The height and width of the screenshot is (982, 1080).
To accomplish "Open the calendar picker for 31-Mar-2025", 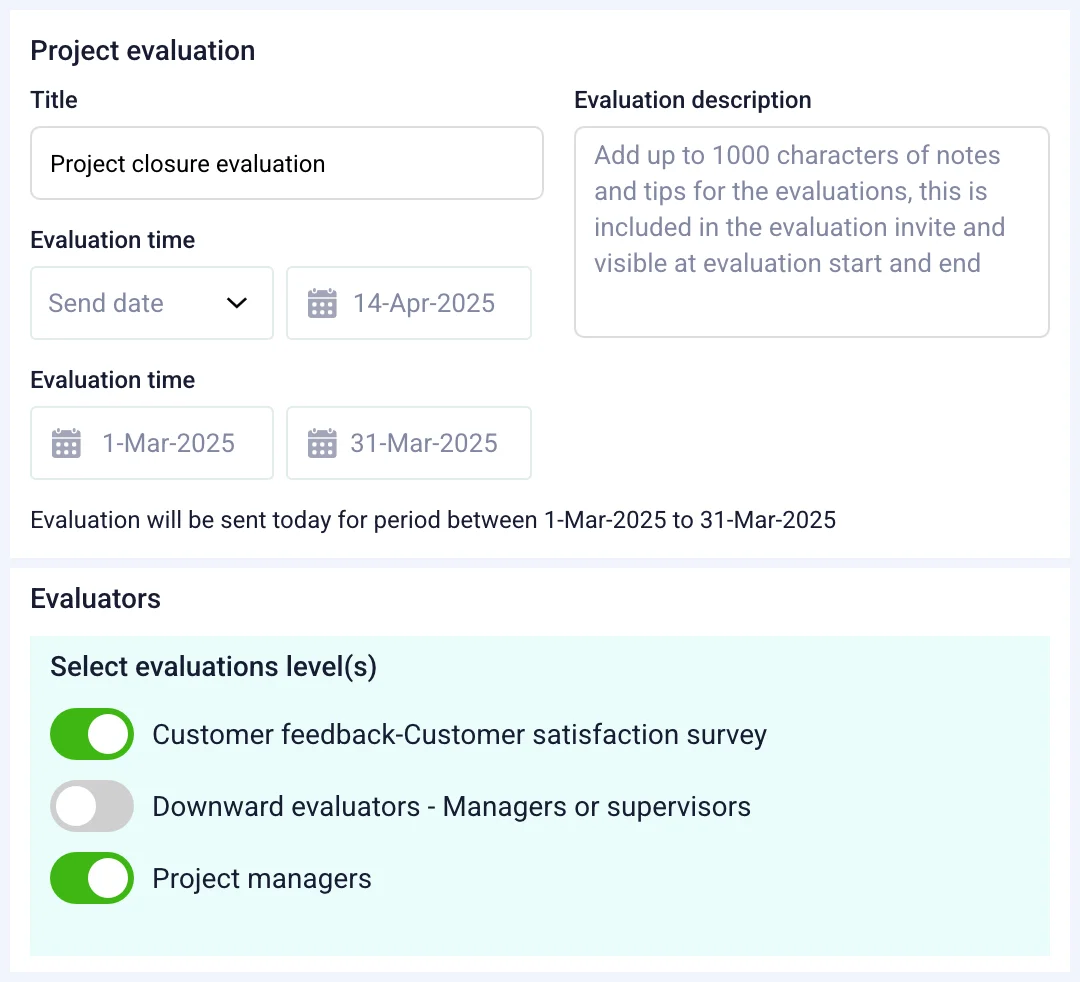I will [x=322, y=443].
